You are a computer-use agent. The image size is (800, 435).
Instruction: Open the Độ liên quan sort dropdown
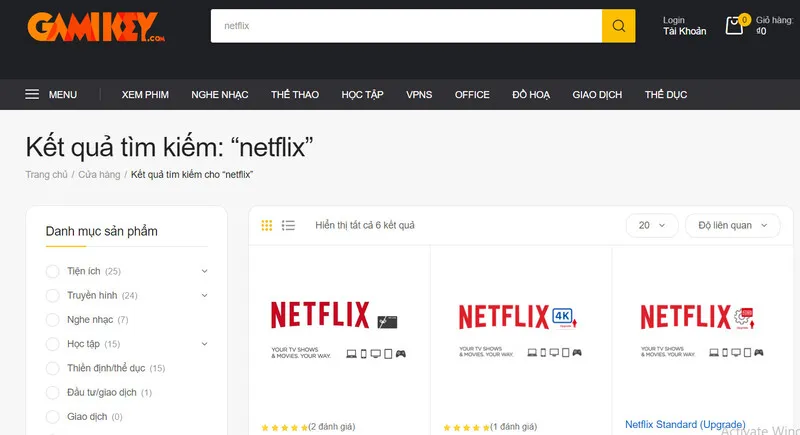coord(733,225)
